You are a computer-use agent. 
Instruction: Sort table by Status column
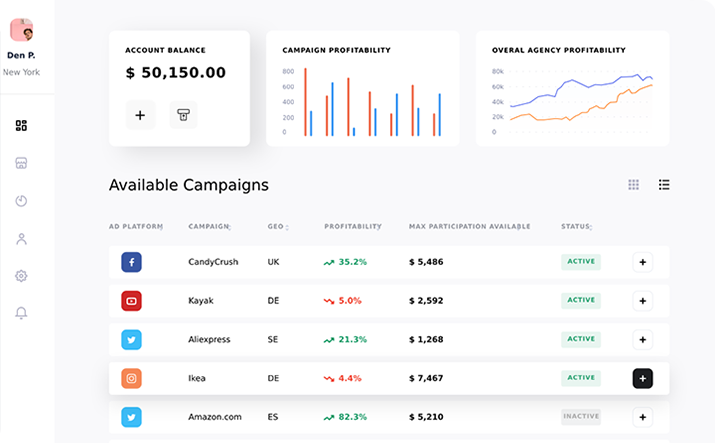click(578, 227)
